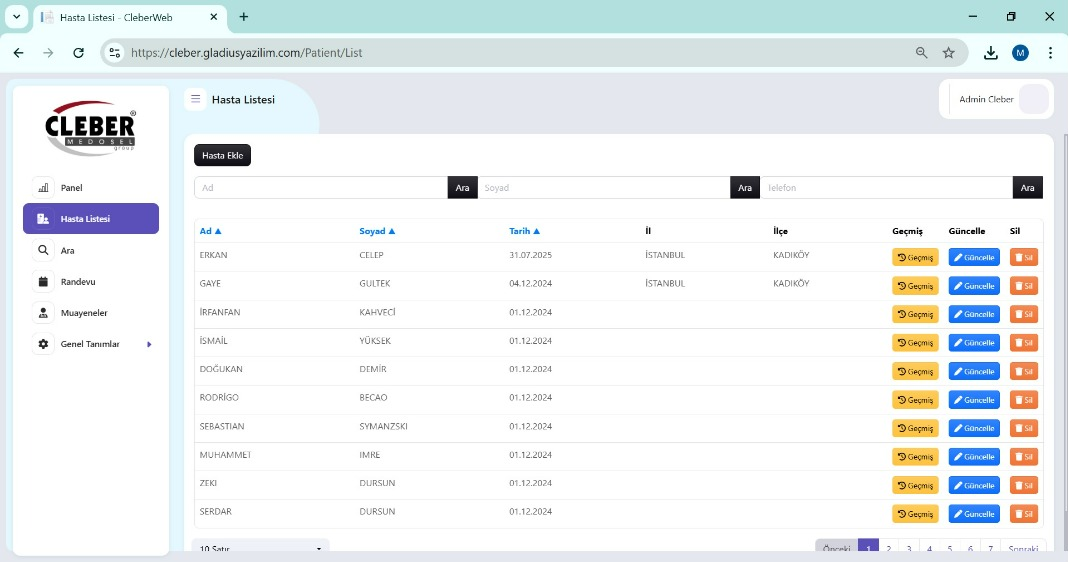The height and width of the screenshot is (562, 1068).
Task: Click the Hasta Ekle button
Action: [222, 156]
